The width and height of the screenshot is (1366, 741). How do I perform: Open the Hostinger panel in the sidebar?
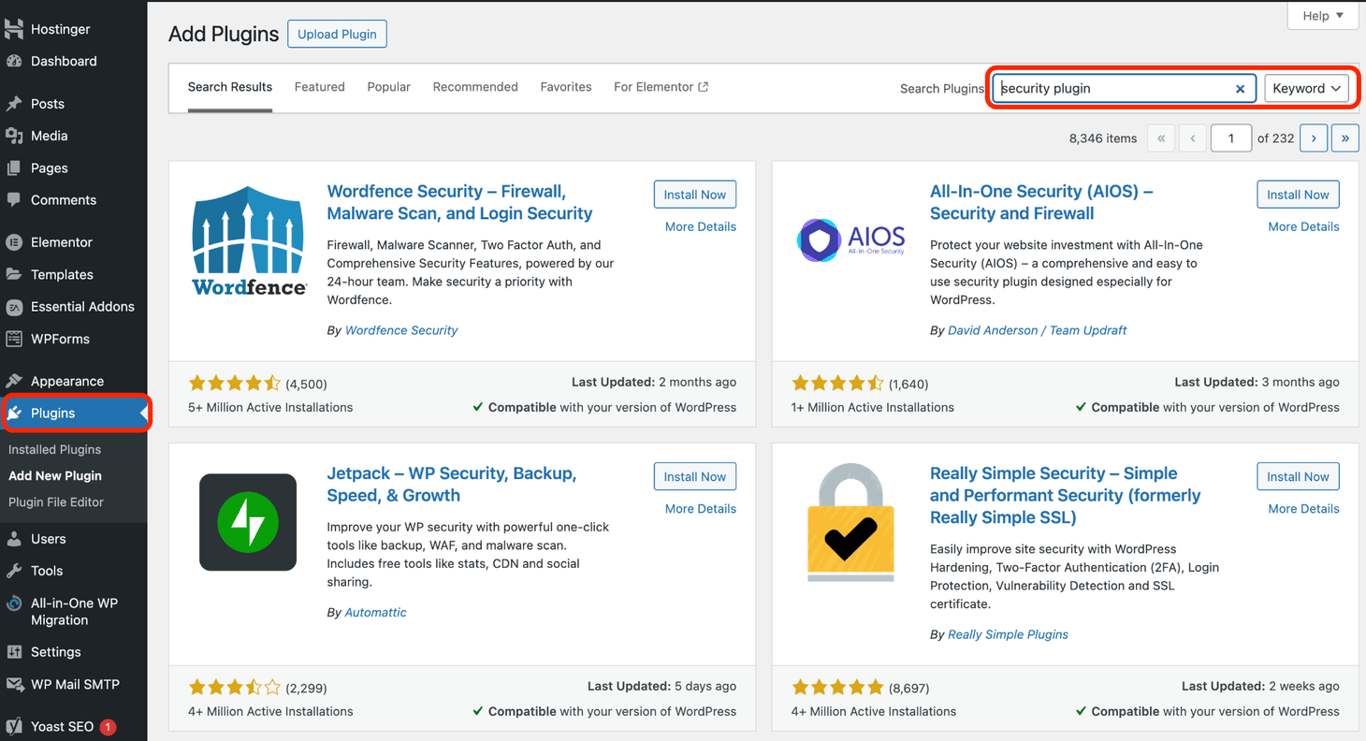60,28
